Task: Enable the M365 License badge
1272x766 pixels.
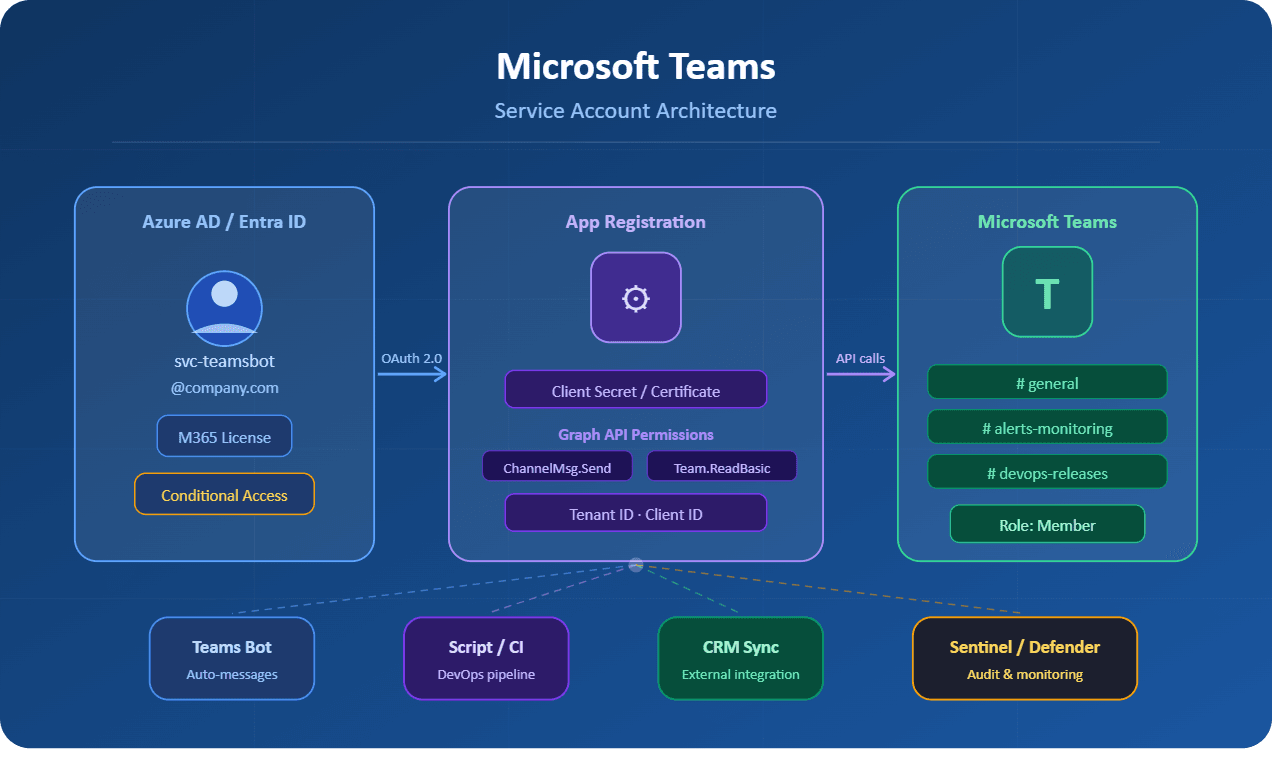Action: [224, 436]
